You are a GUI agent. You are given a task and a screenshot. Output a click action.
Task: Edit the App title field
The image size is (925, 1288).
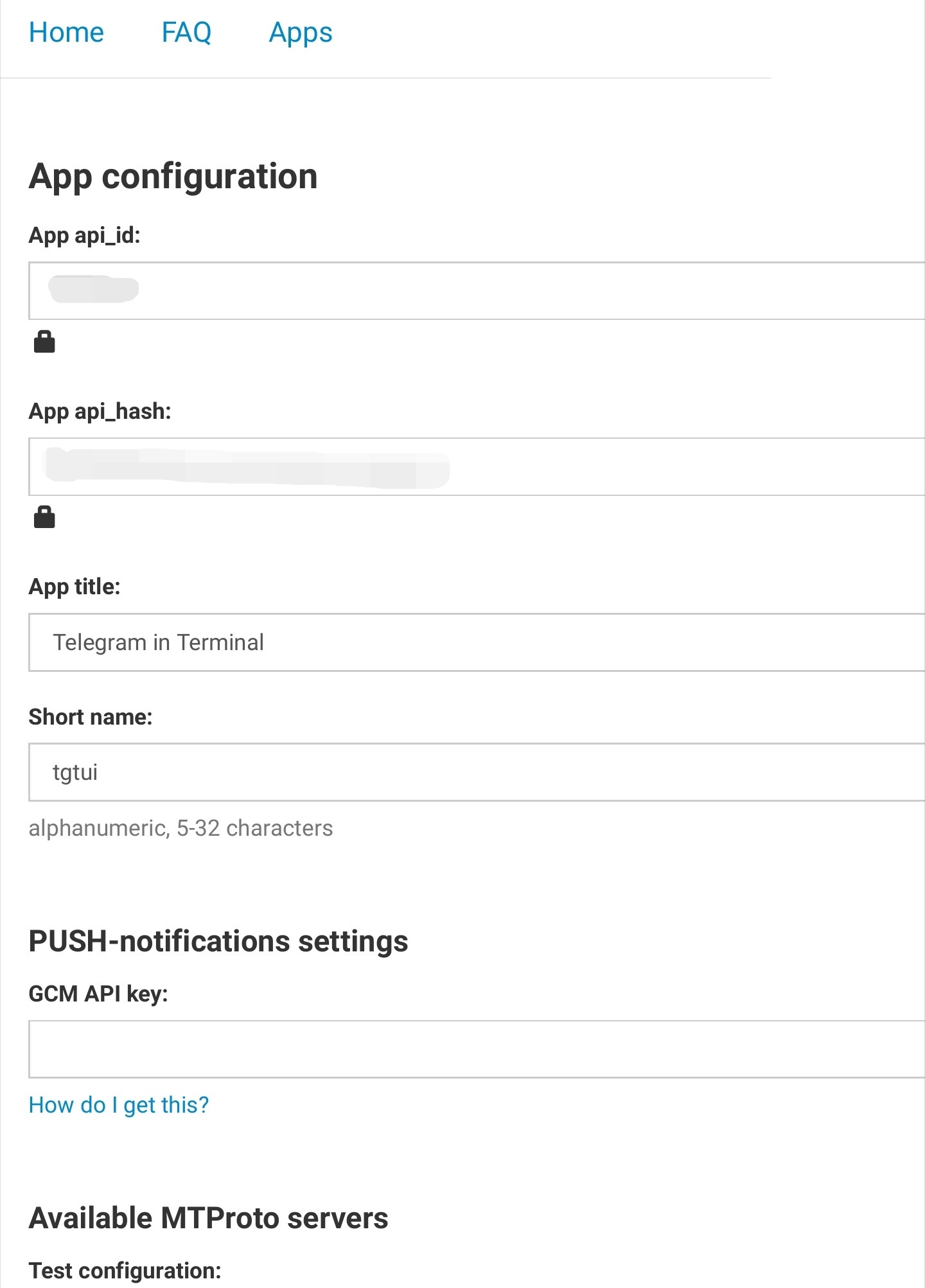475,642
